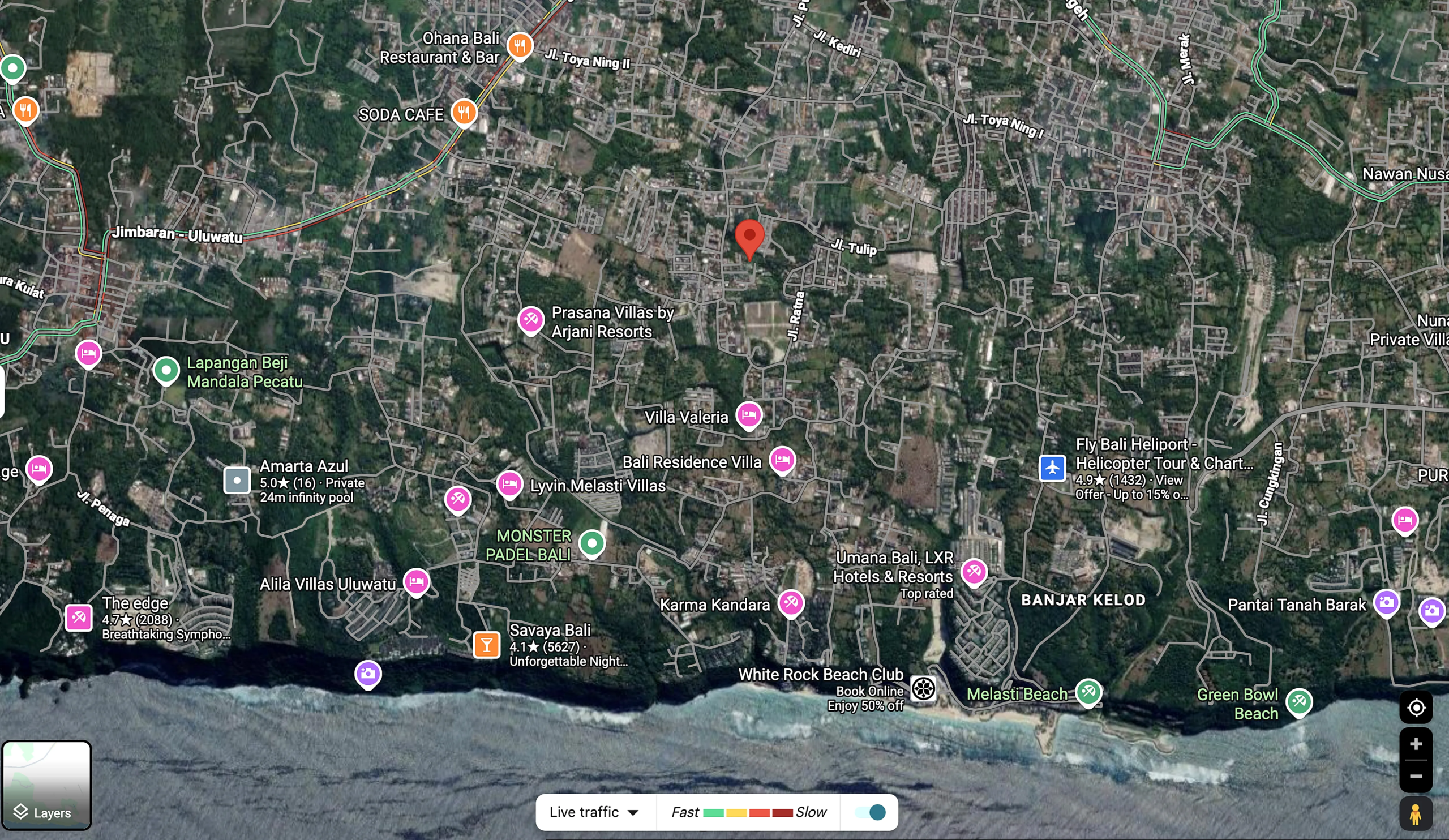This screenshot has height=840, width=1449.
Task: Select the Alila Villas Uluwatu hotel pin
Action: click(x=416, y=582)
